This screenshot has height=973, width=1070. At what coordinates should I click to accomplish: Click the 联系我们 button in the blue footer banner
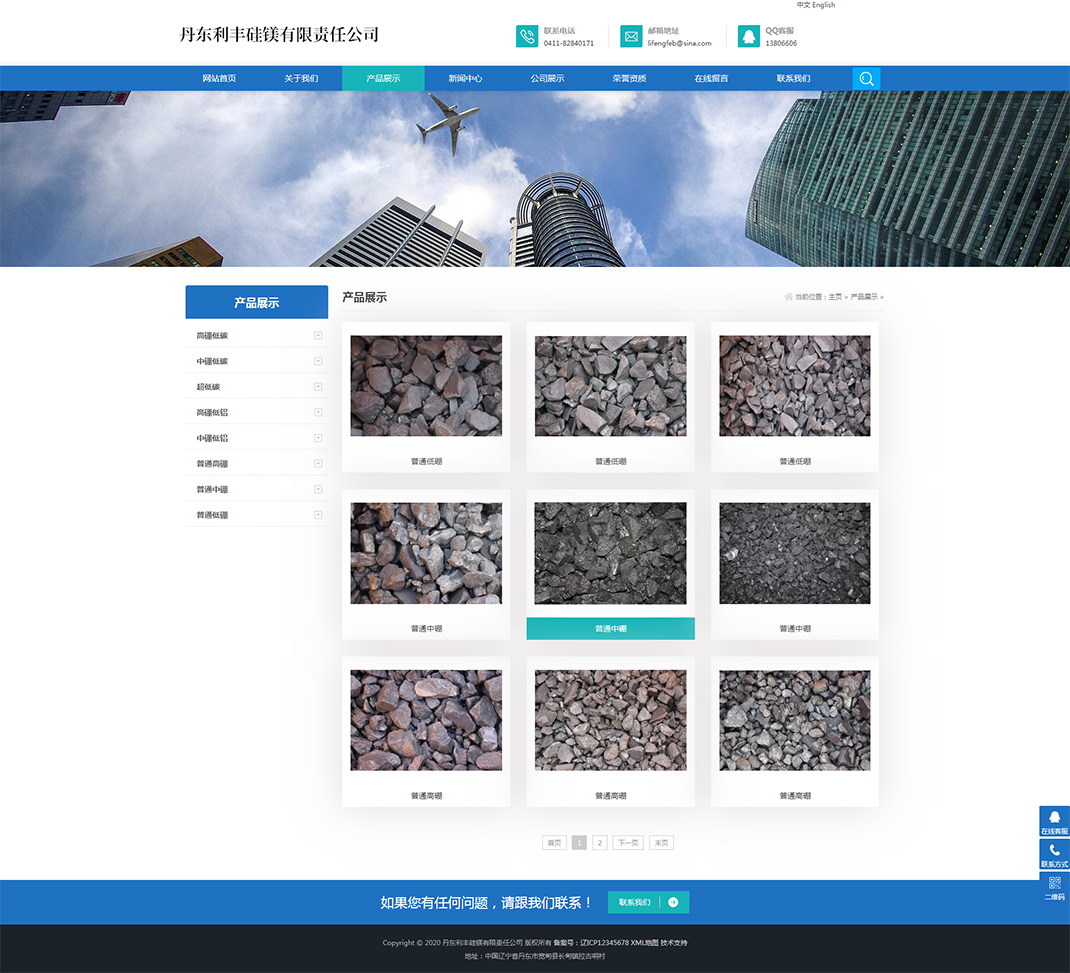(x=648, y=902)
